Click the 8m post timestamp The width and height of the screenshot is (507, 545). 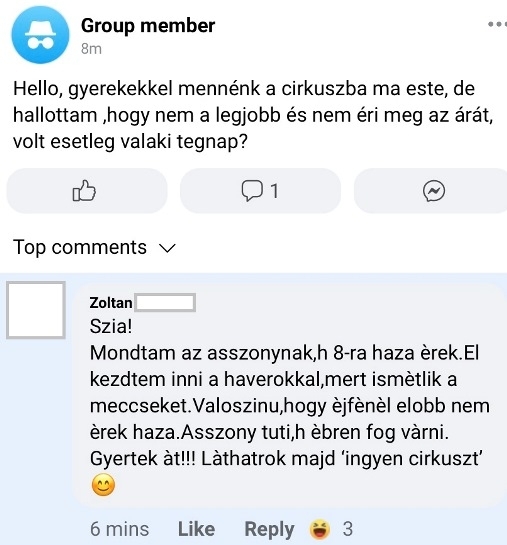[91, 49]
